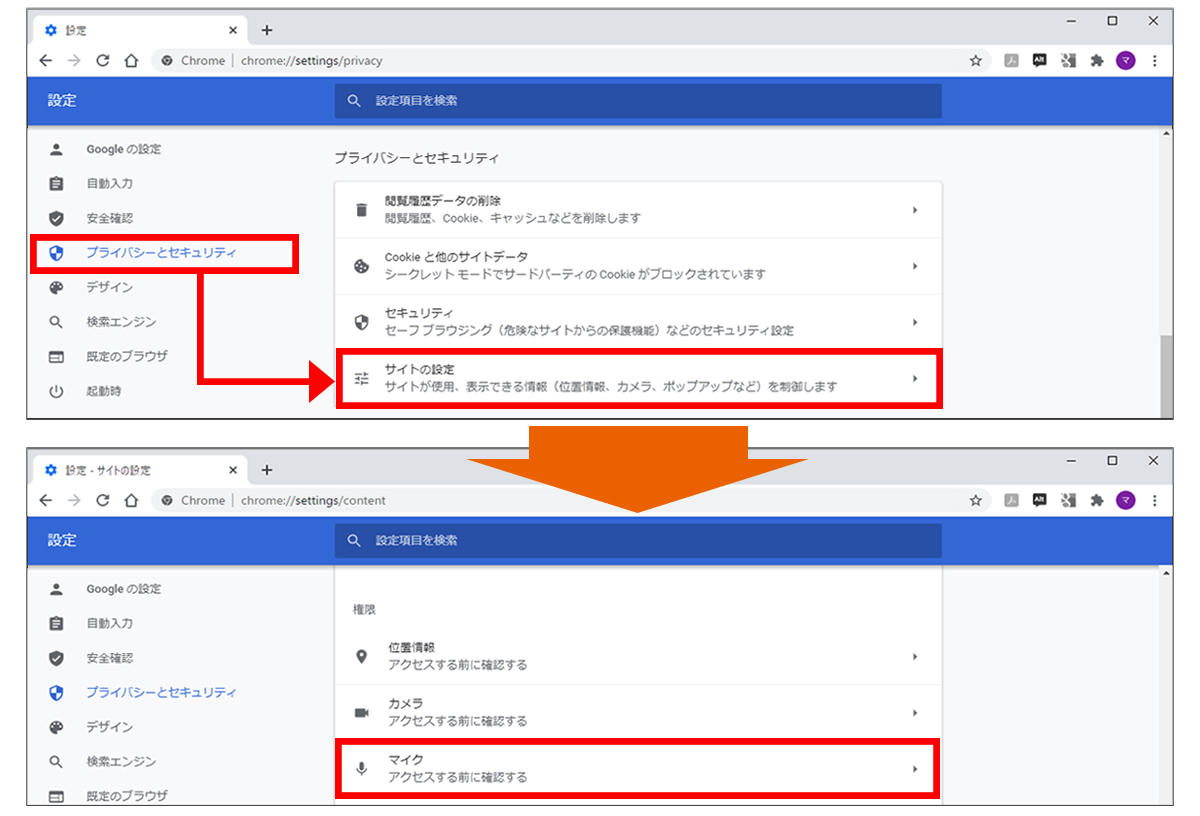Click the reload icon in the chrome://settings/privacy window

pos(102,61)
